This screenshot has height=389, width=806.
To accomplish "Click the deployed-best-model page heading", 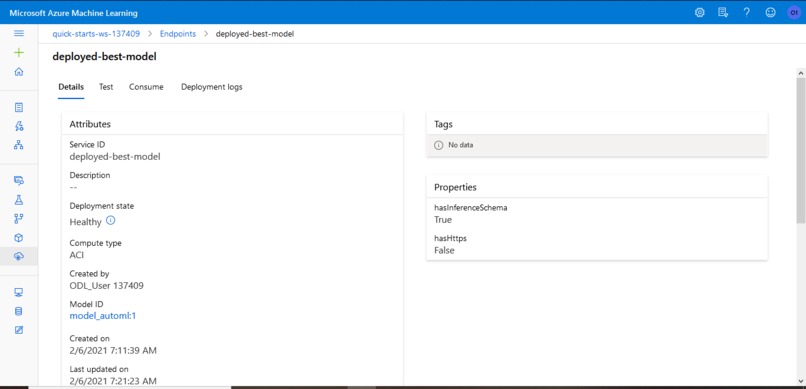I will click(104, 57).
